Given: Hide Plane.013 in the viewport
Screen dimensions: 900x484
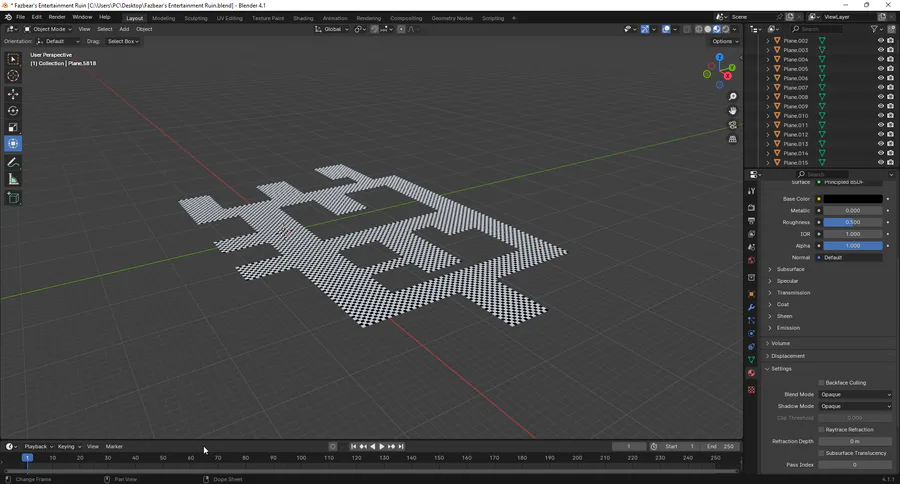Looking at the screenshot, I should [880, 144].
